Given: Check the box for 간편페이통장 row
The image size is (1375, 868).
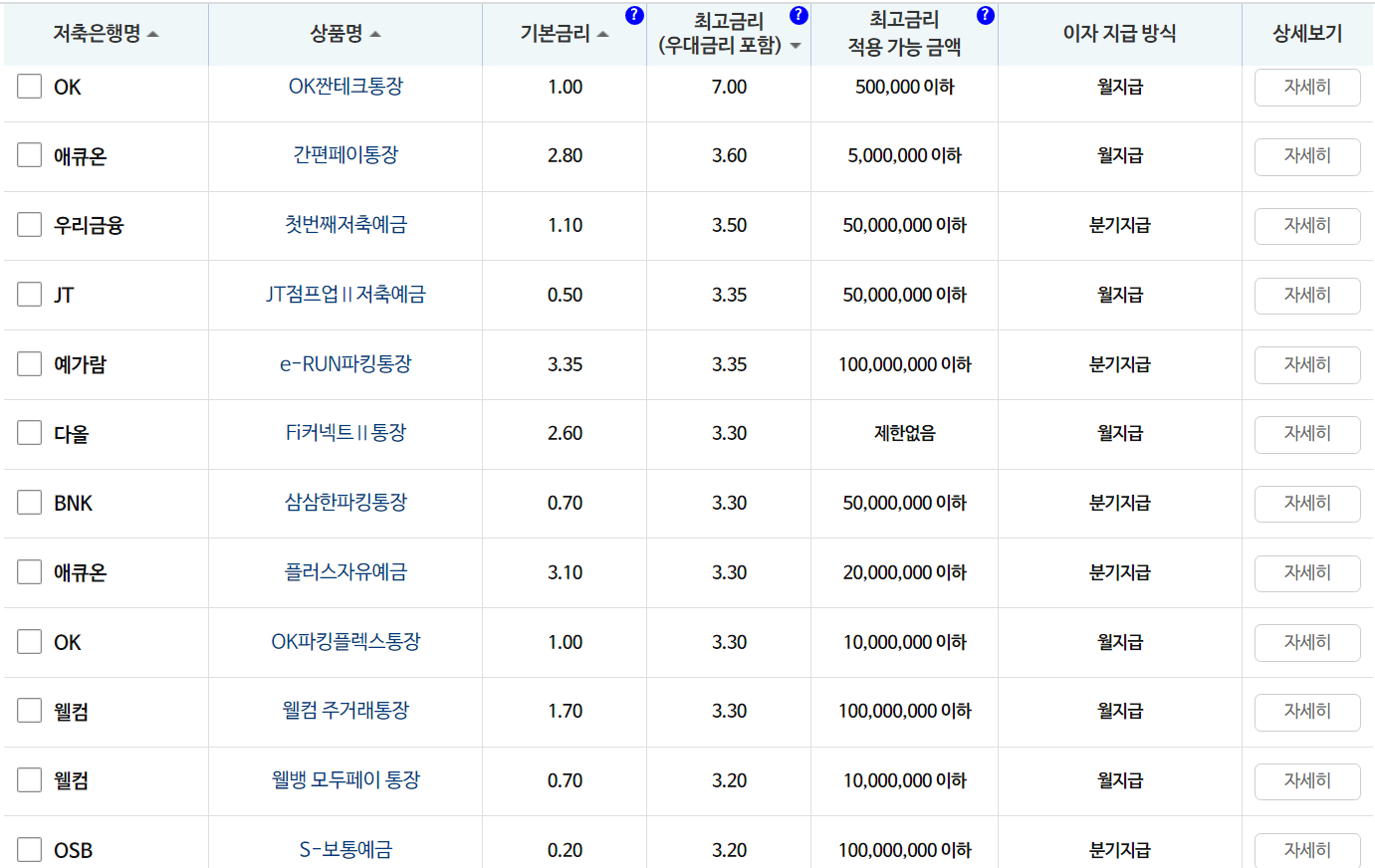Looking at the screenshot, I should (x=29, y=155).
